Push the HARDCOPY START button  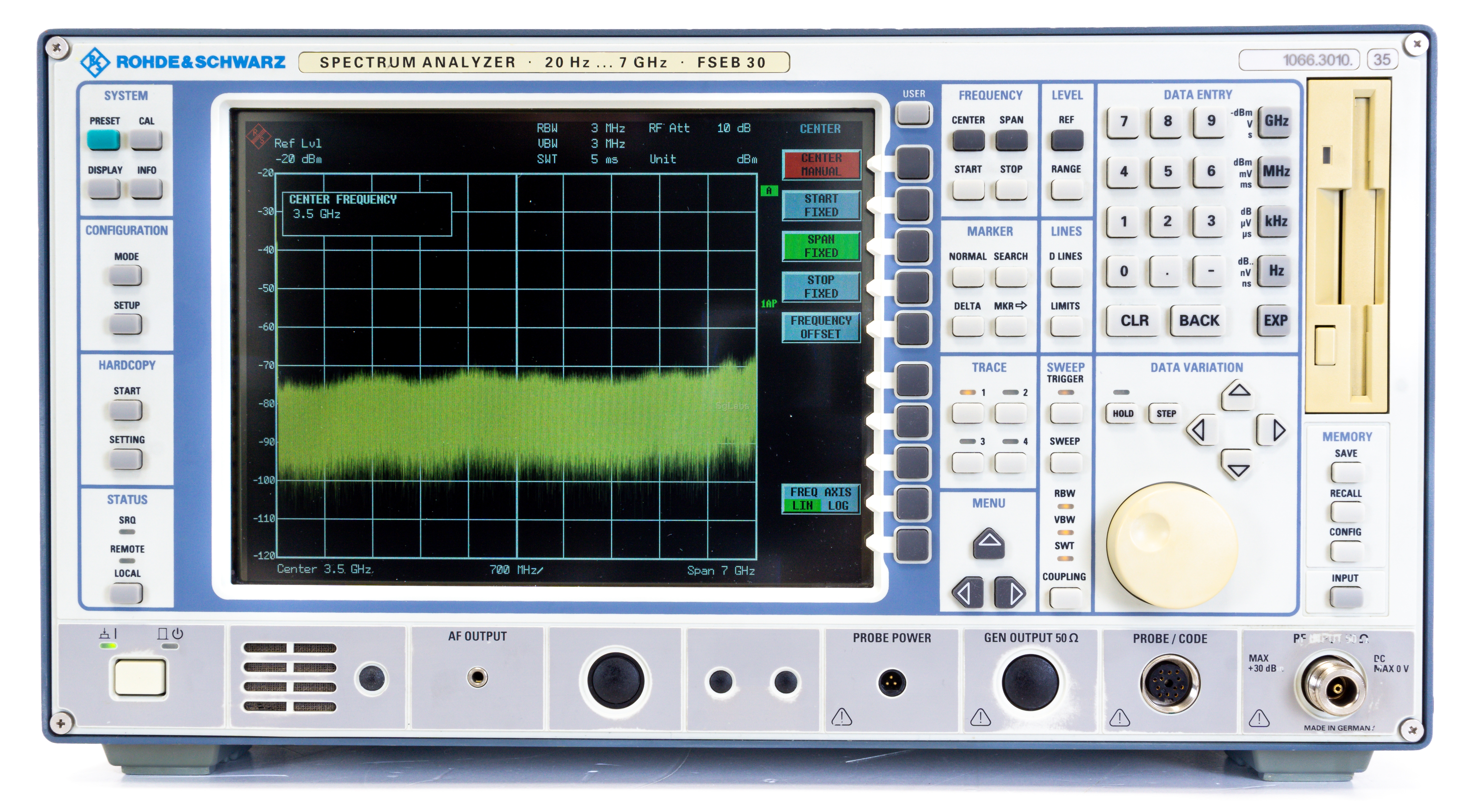pyautogui.click(x=126, y=410)
